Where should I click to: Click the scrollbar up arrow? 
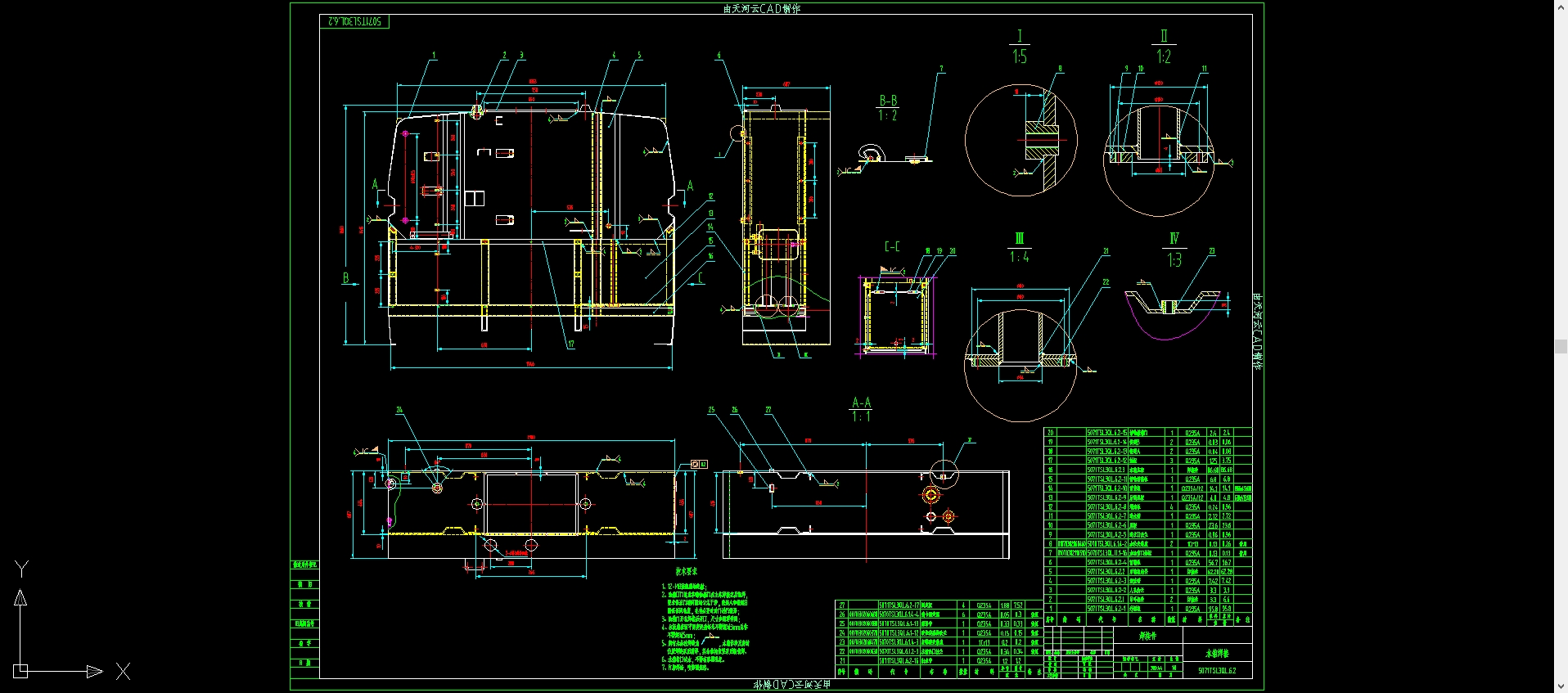pos(1561,6)
